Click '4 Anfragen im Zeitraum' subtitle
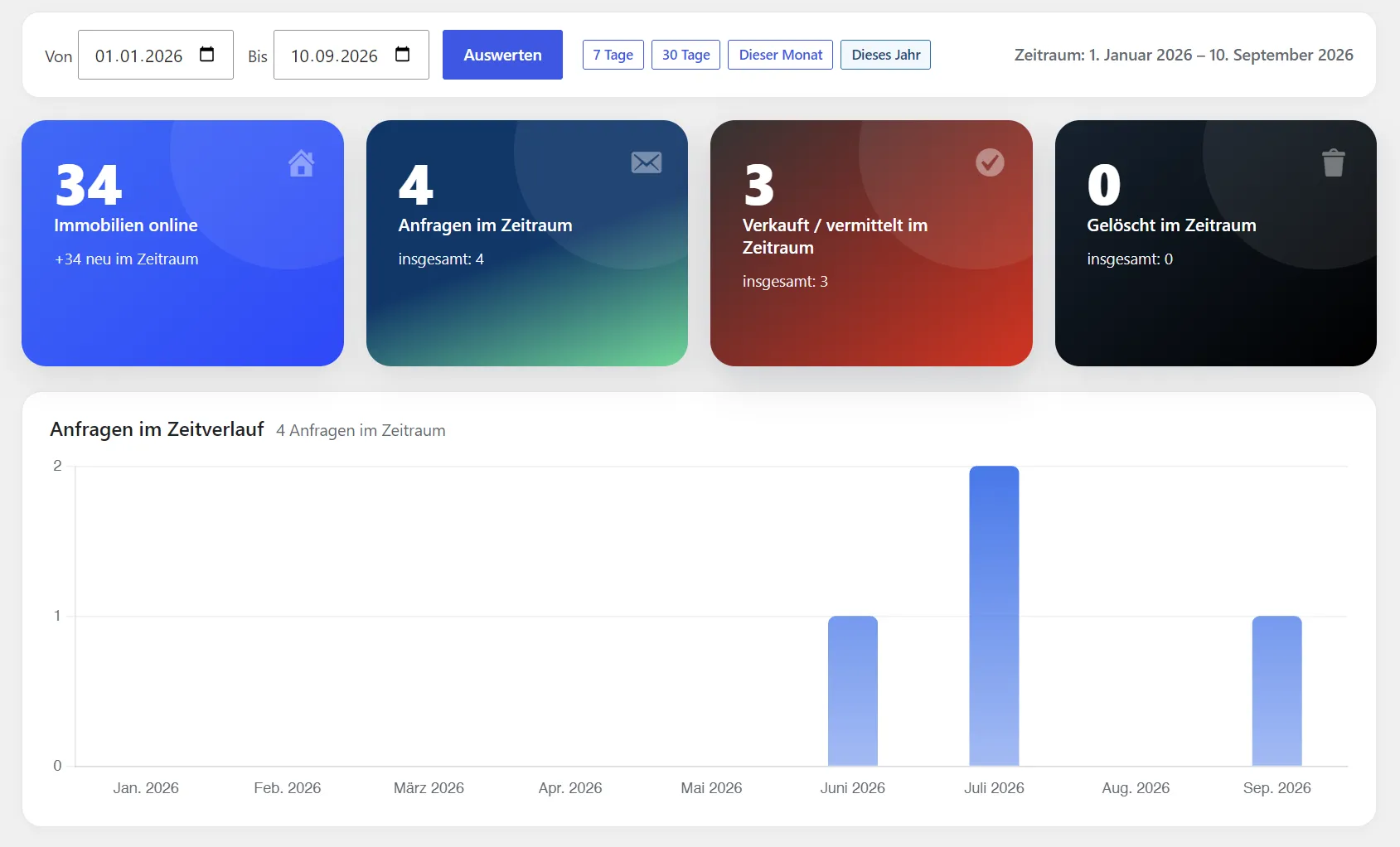 point(361,431)
